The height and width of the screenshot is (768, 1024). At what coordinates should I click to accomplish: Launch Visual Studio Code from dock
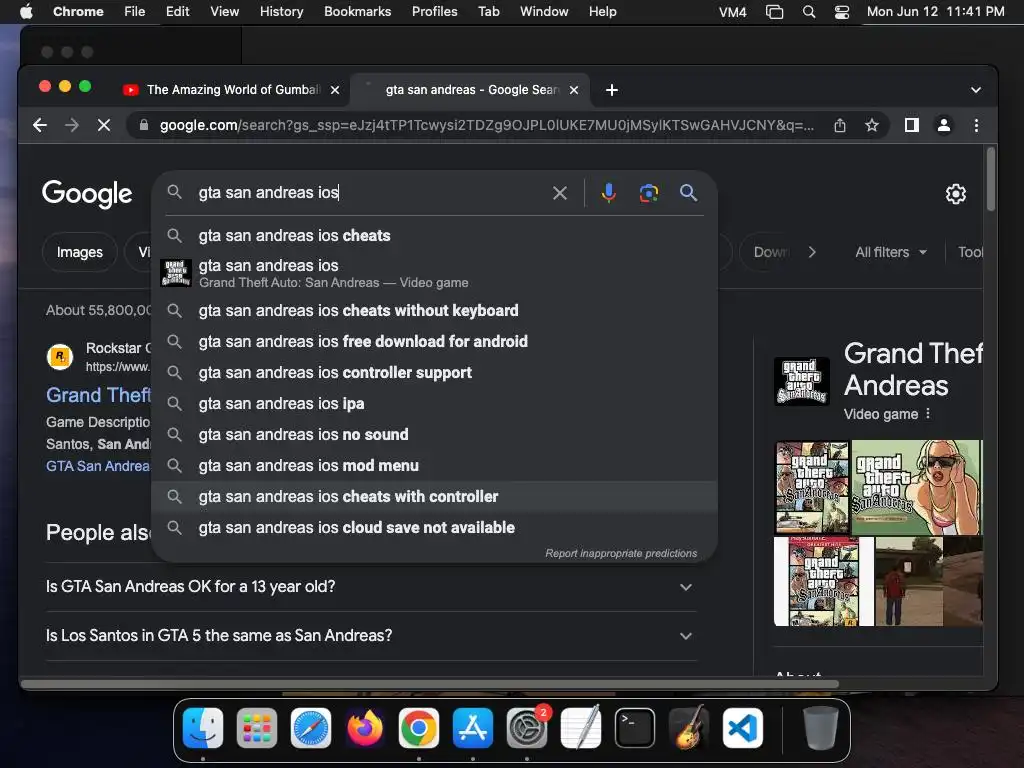pos(743,728)
